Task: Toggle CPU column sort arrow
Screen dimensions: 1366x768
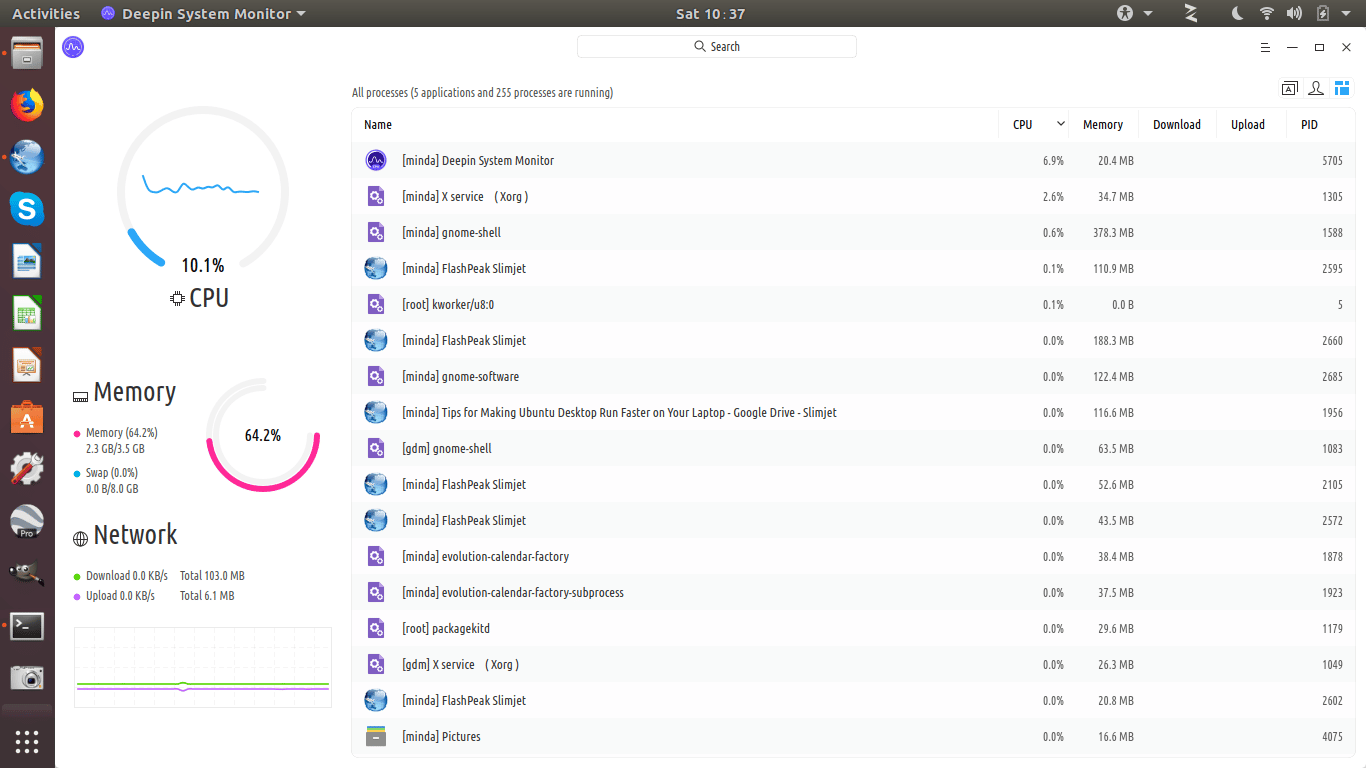Action: [x=1061, y=124]
